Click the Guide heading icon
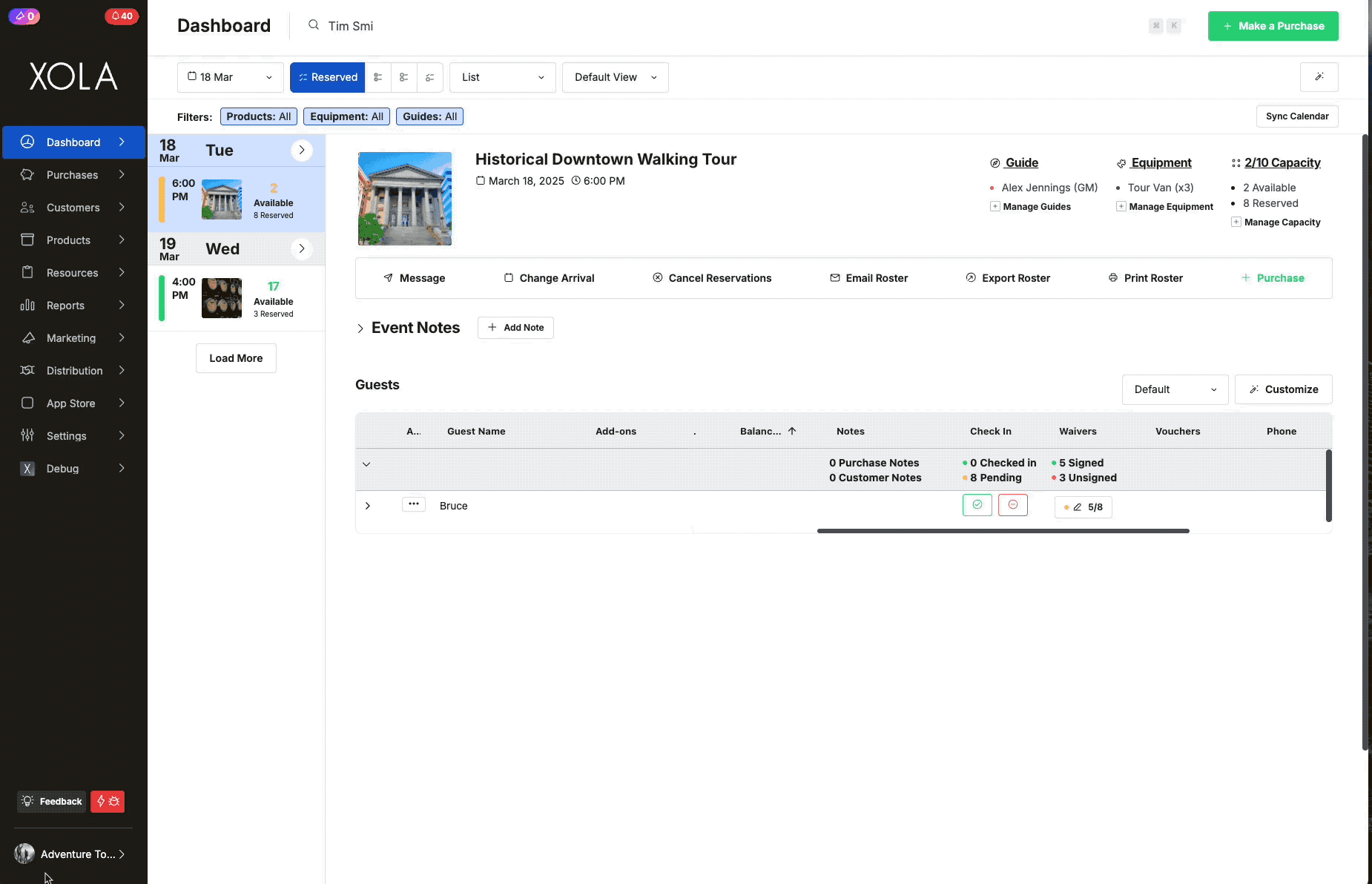 pos(995,163)
